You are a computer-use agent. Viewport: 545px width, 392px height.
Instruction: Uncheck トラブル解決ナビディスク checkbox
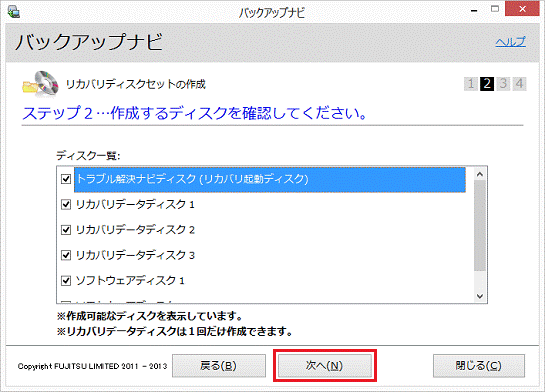66,179
